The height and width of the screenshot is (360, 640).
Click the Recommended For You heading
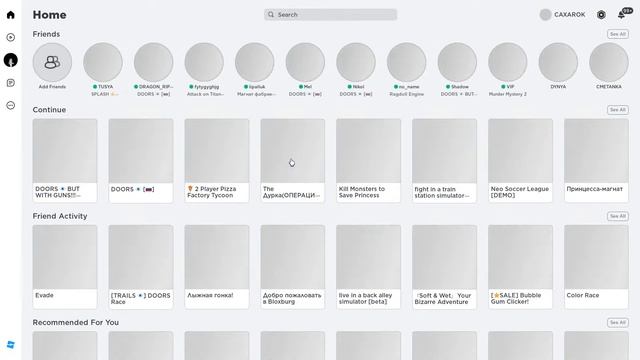[x=76, y=322]
